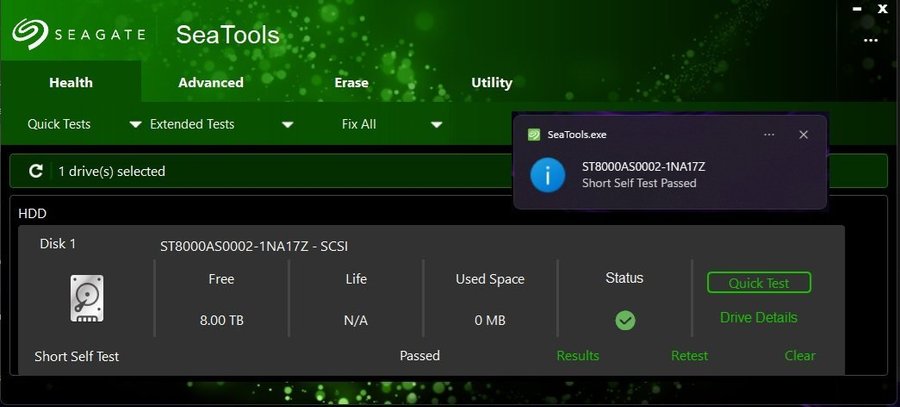This screenshot has width=900, height=407.
Task: Switch to the Advanced tab
Action: pos(211,83)
